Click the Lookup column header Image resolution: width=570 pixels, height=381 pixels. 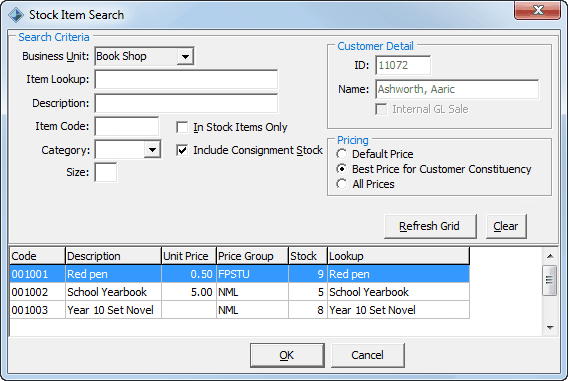(398, 256)
